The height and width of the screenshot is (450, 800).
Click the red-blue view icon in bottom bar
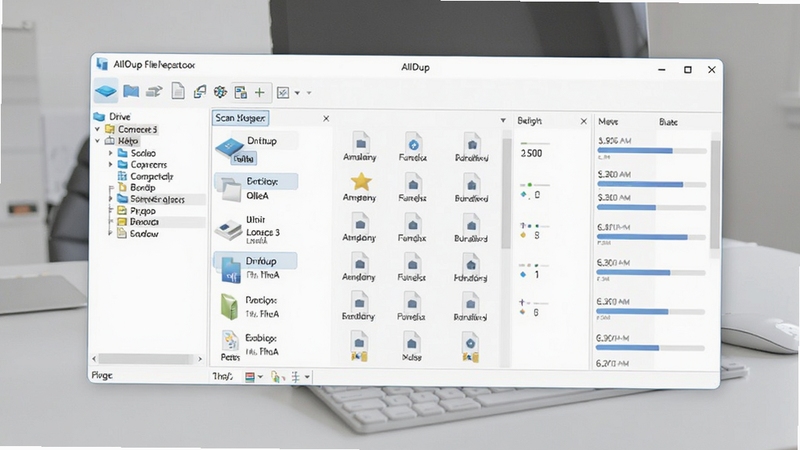pos(249,377)
